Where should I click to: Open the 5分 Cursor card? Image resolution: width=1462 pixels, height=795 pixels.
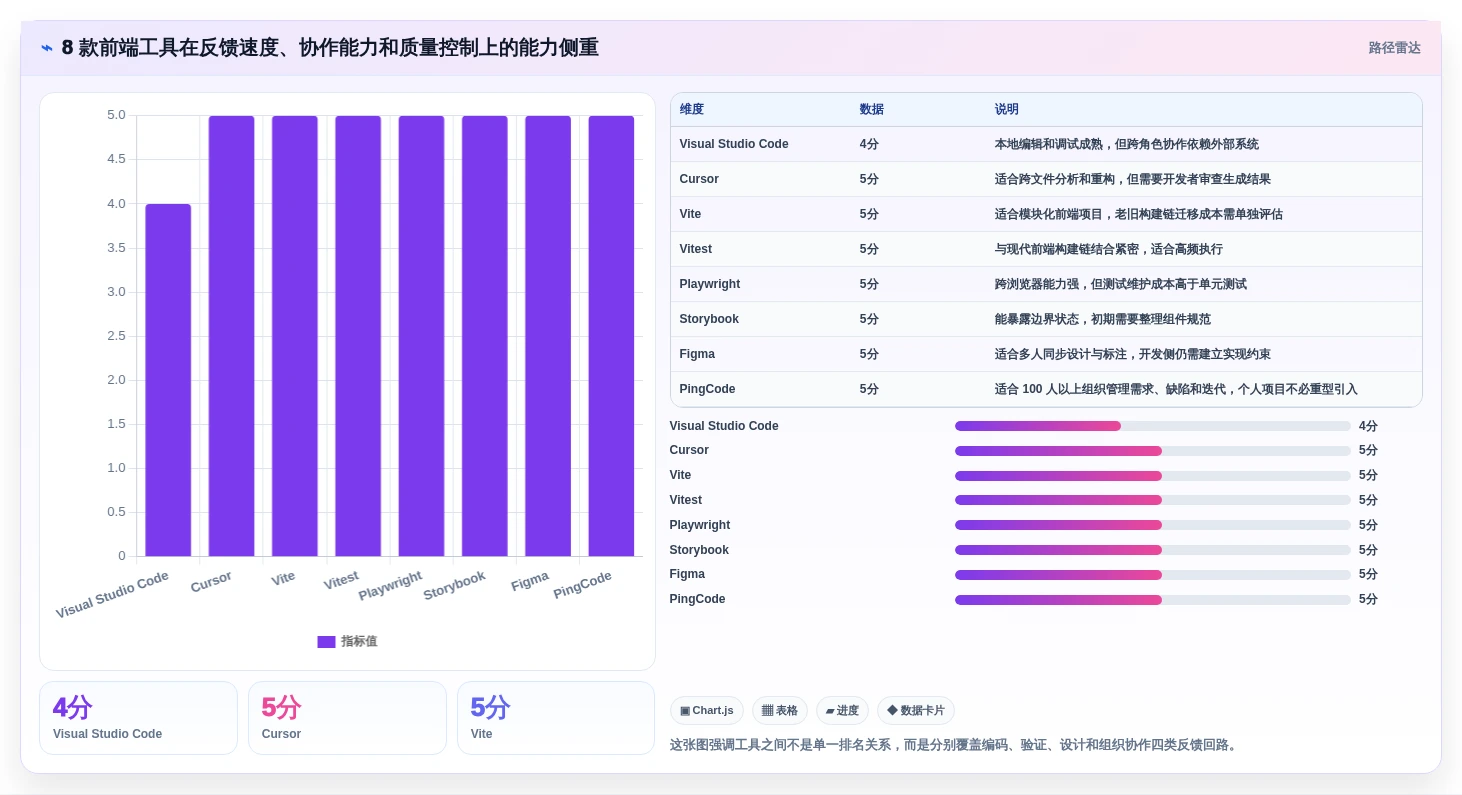coord(347,718)
